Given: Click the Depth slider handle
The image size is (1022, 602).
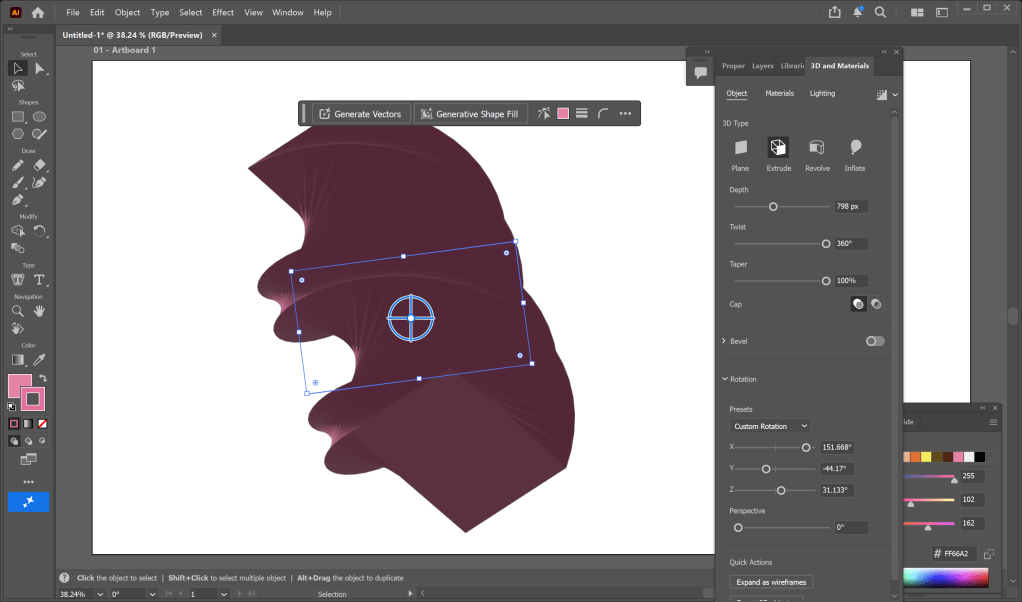Looking at the screenshot, I should pos(773,206).
